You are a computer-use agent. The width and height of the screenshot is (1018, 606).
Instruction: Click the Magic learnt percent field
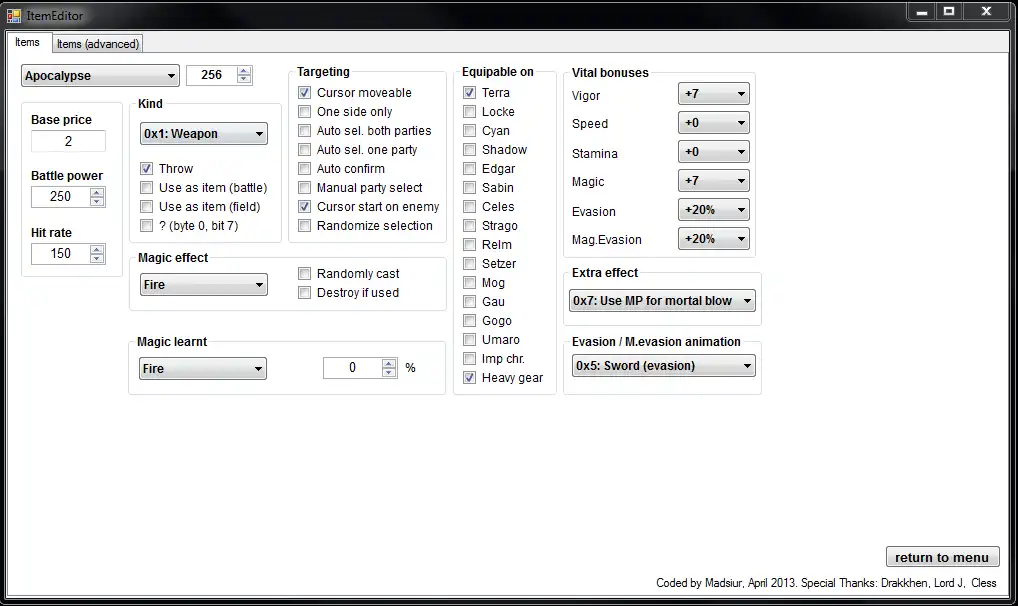pos(353,368)
